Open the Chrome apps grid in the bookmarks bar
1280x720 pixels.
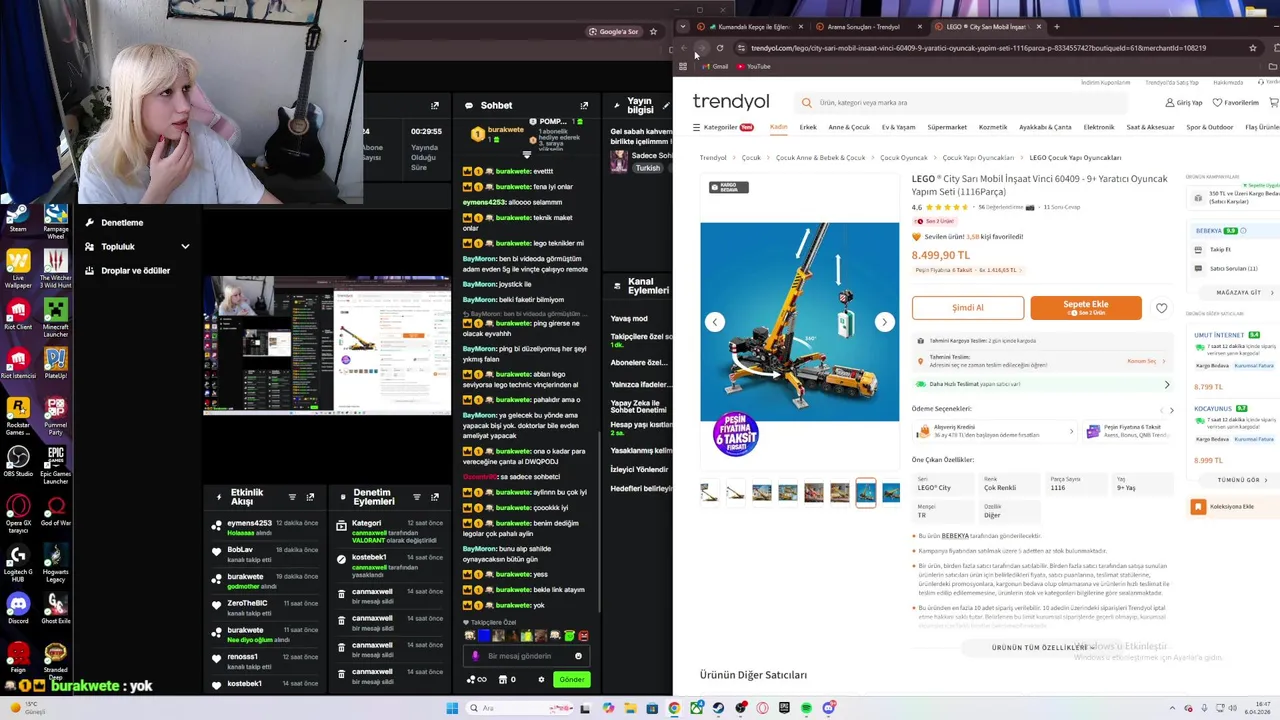pos(683,66)
